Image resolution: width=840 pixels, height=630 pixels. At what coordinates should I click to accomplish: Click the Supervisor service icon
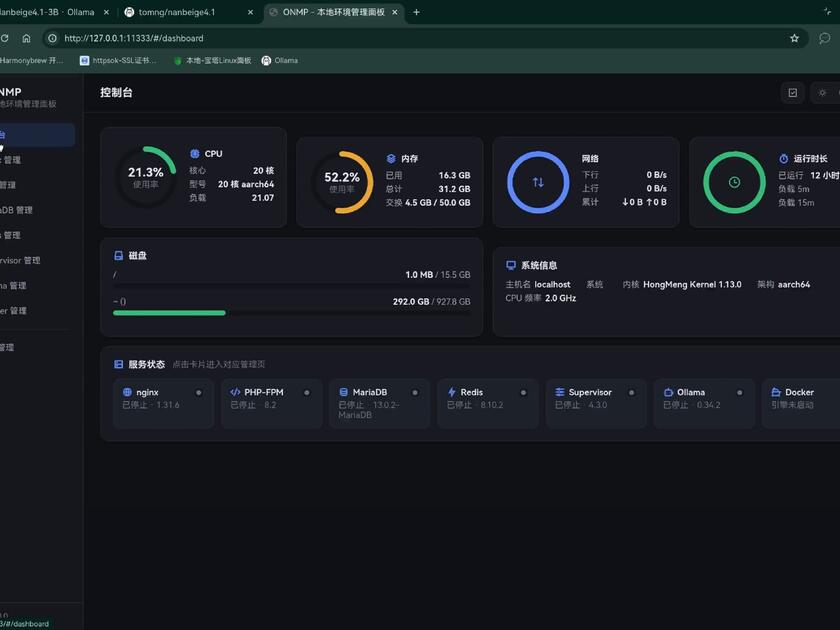560,392
